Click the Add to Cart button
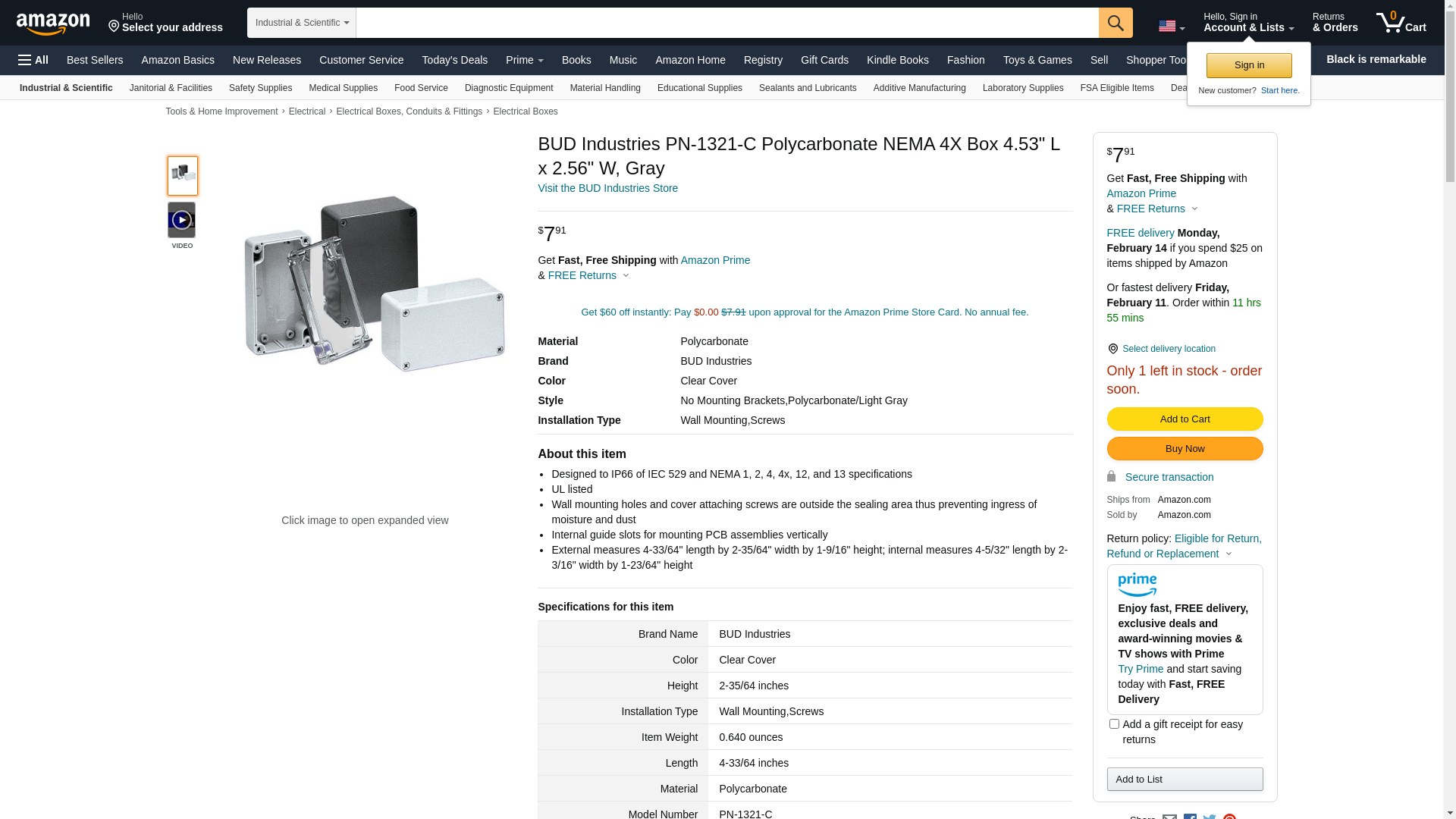Viewport: 1456px width, 819px height. pos(1184,419)
